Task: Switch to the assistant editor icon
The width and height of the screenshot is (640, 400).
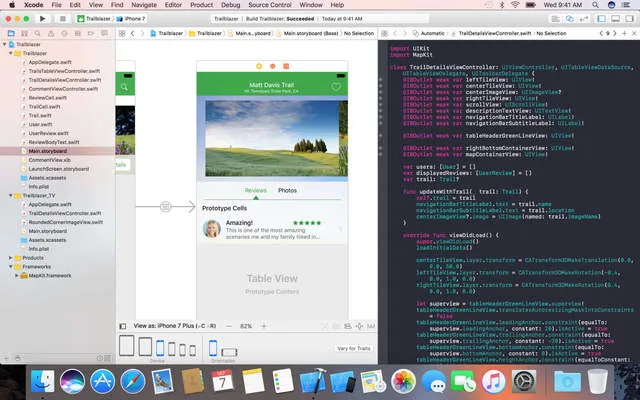Action: (570, 19)
